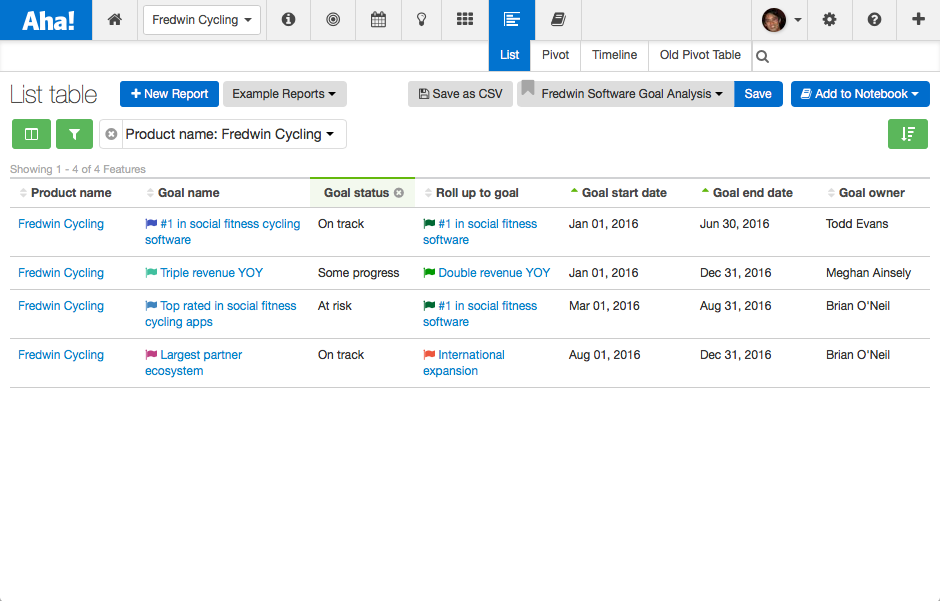Open the Largest partner ecosystem goal
Screen dimensions: 940x601
pyautogui.click(x=193, y=363)
